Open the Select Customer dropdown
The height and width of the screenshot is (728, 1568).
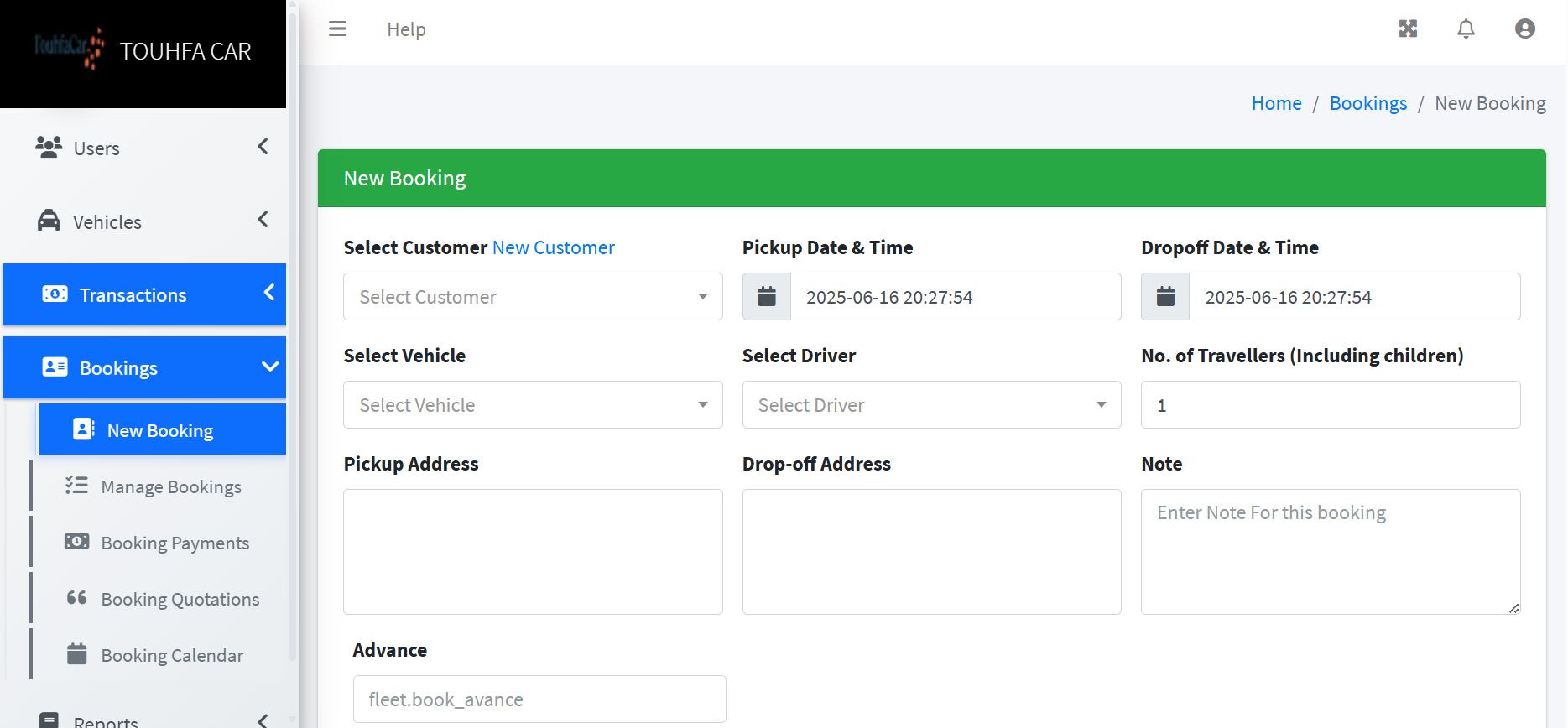pos(533,297)
